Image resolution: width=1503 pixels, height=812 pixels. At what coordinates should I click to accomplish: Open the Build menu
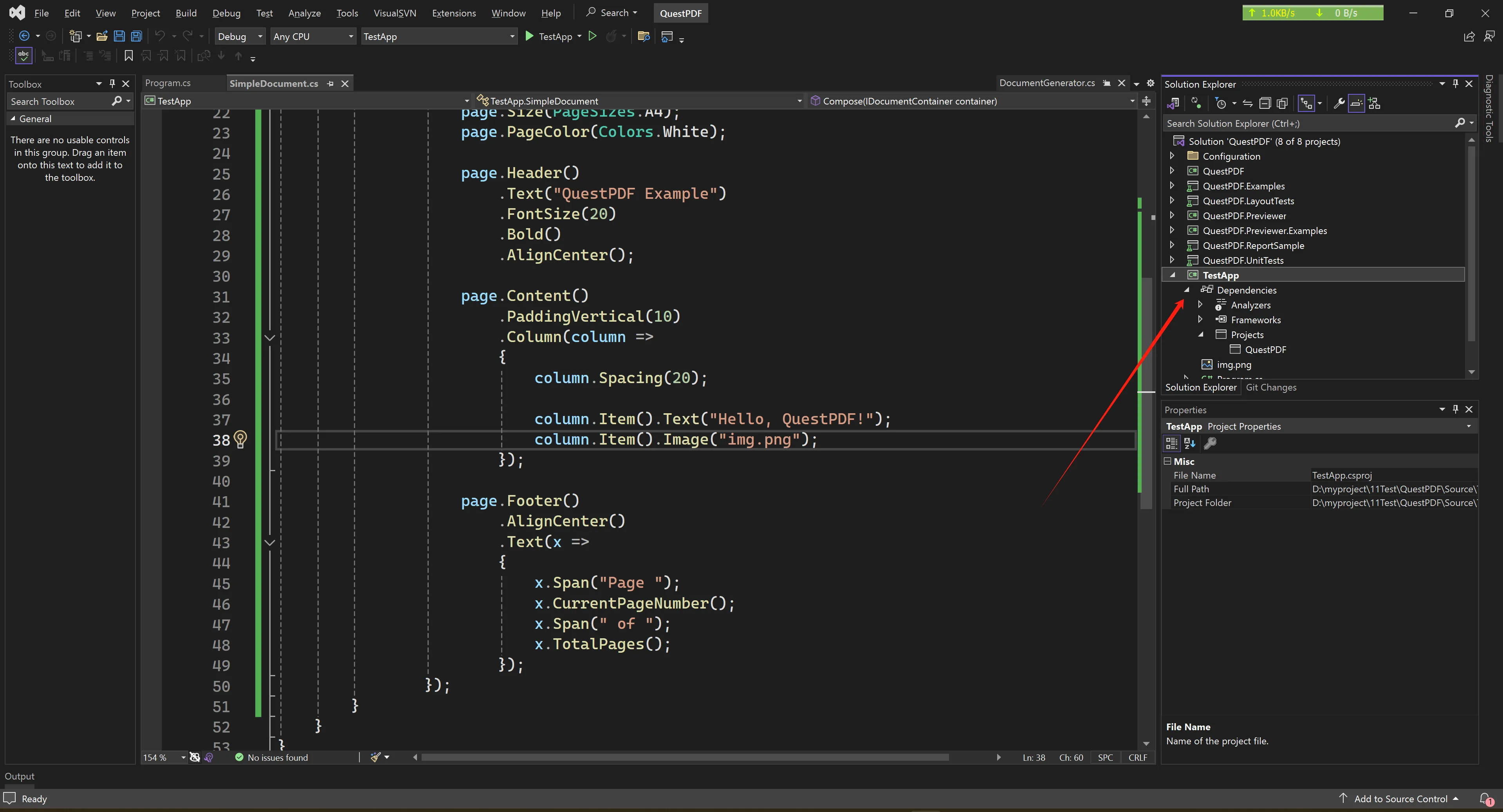tap(186, 13)
